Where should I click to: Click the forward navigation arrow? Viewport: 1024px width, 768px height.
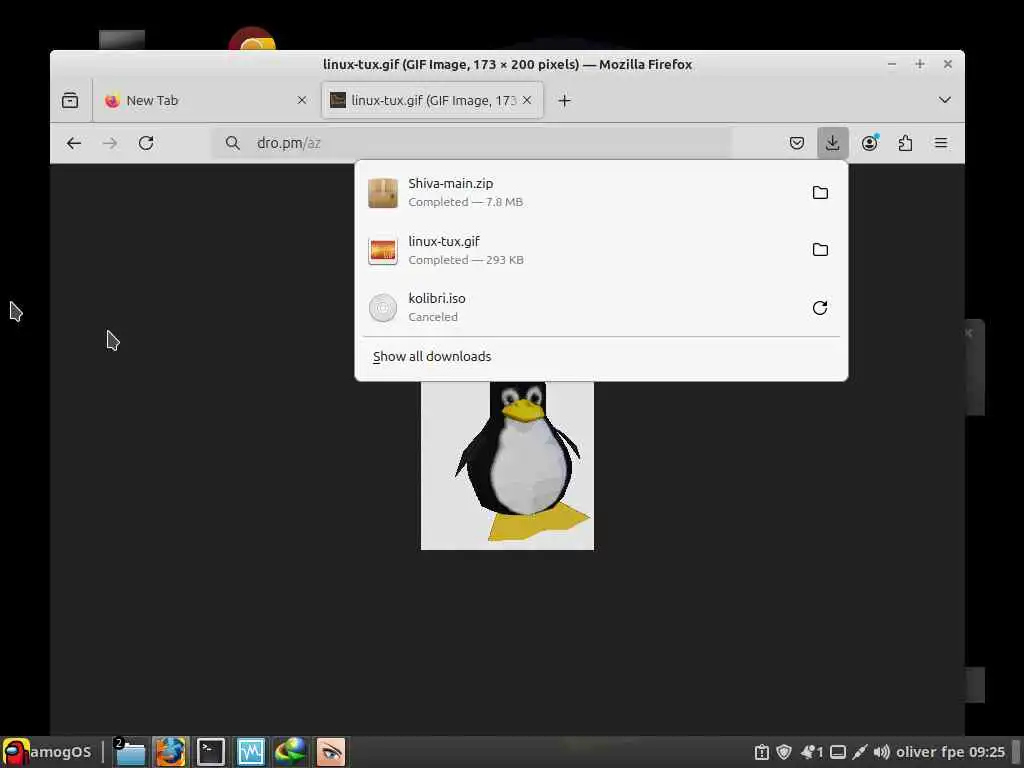pos(110,143)
